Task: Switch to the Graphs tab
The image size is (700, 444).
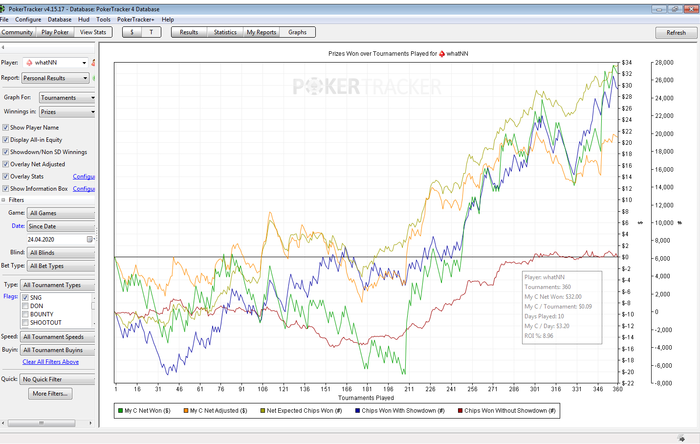Action: pos(297,32)
